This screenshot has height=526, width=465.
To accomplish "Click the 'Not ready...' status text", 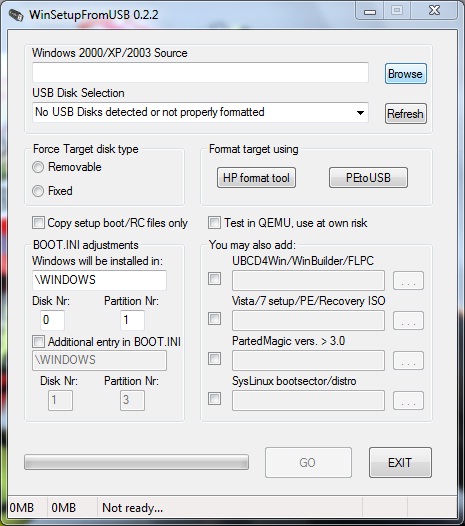I will 133,508.
